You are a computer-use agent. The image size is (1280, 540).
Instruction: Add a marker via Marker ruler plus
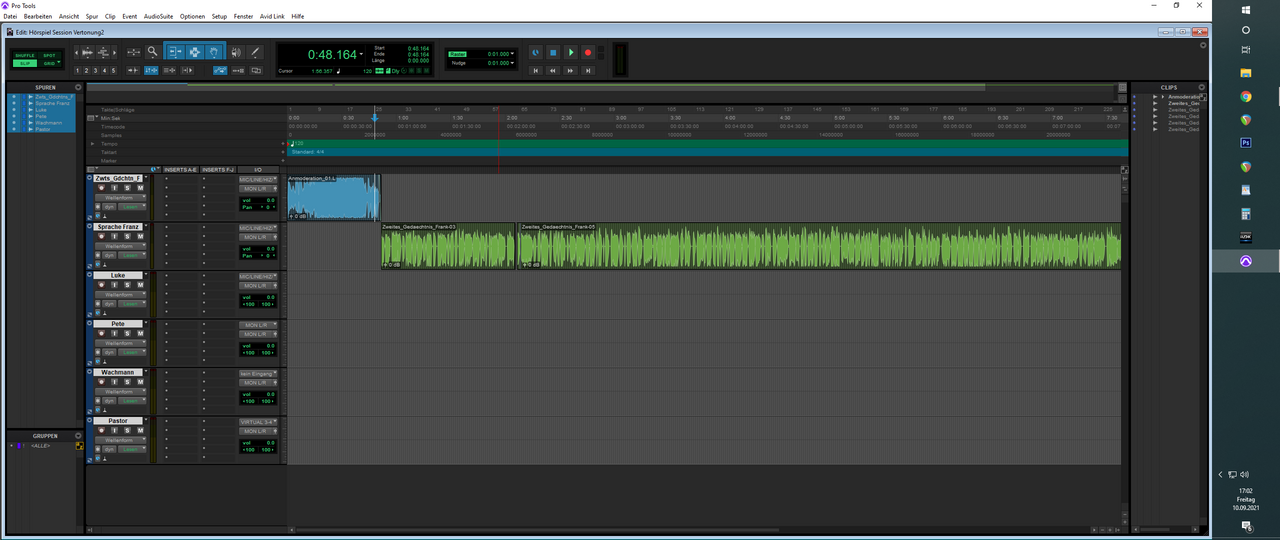(284, 160)
